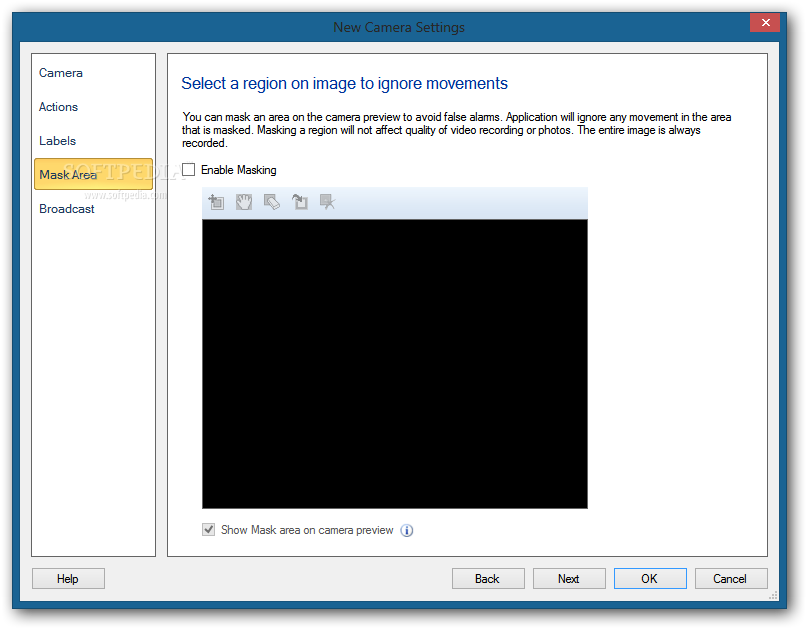Open the Labels section
The width and height of the screenshot is (807, 629).
[x=58, y=141]
